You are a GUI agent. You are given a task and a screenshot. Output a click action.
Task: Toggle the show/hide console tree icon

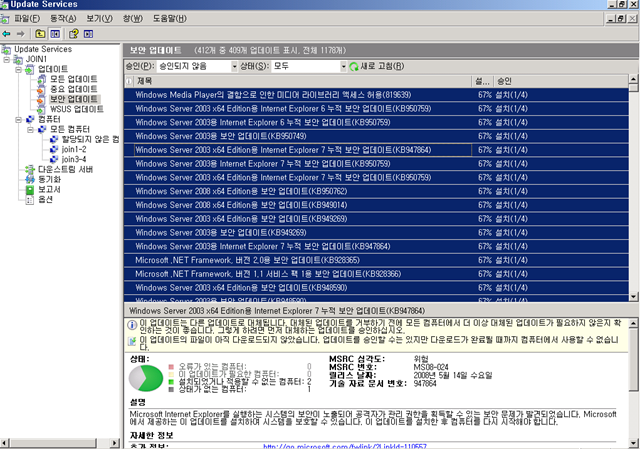coord(55,34)
